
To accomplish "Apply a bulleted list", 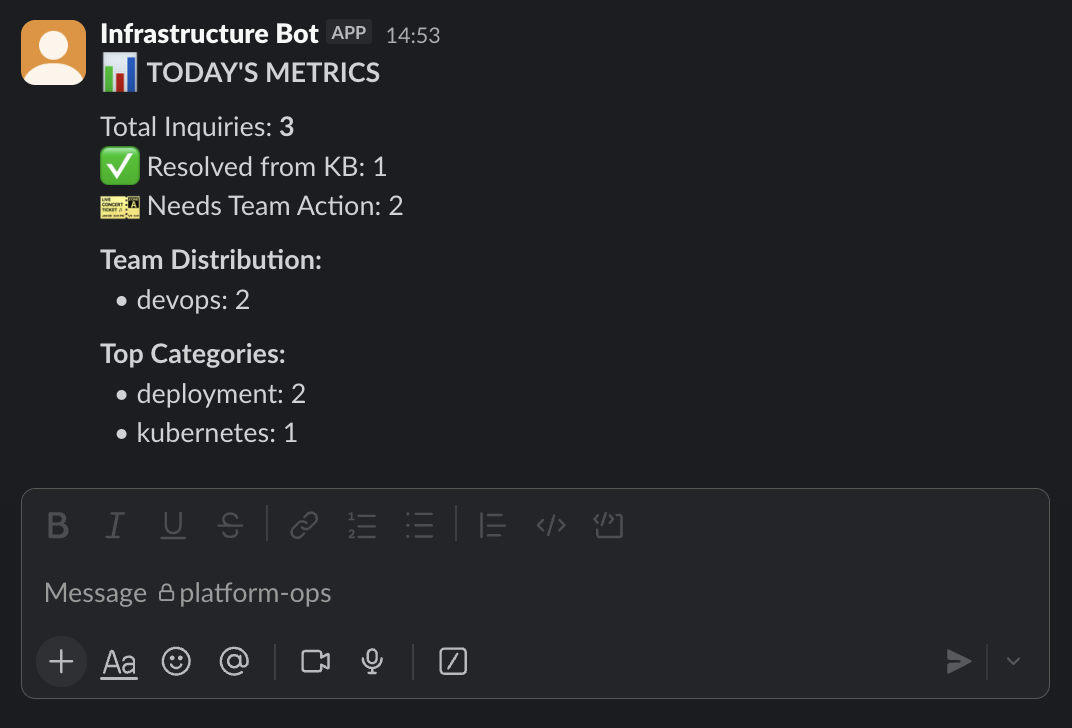I will click(419, 525).
